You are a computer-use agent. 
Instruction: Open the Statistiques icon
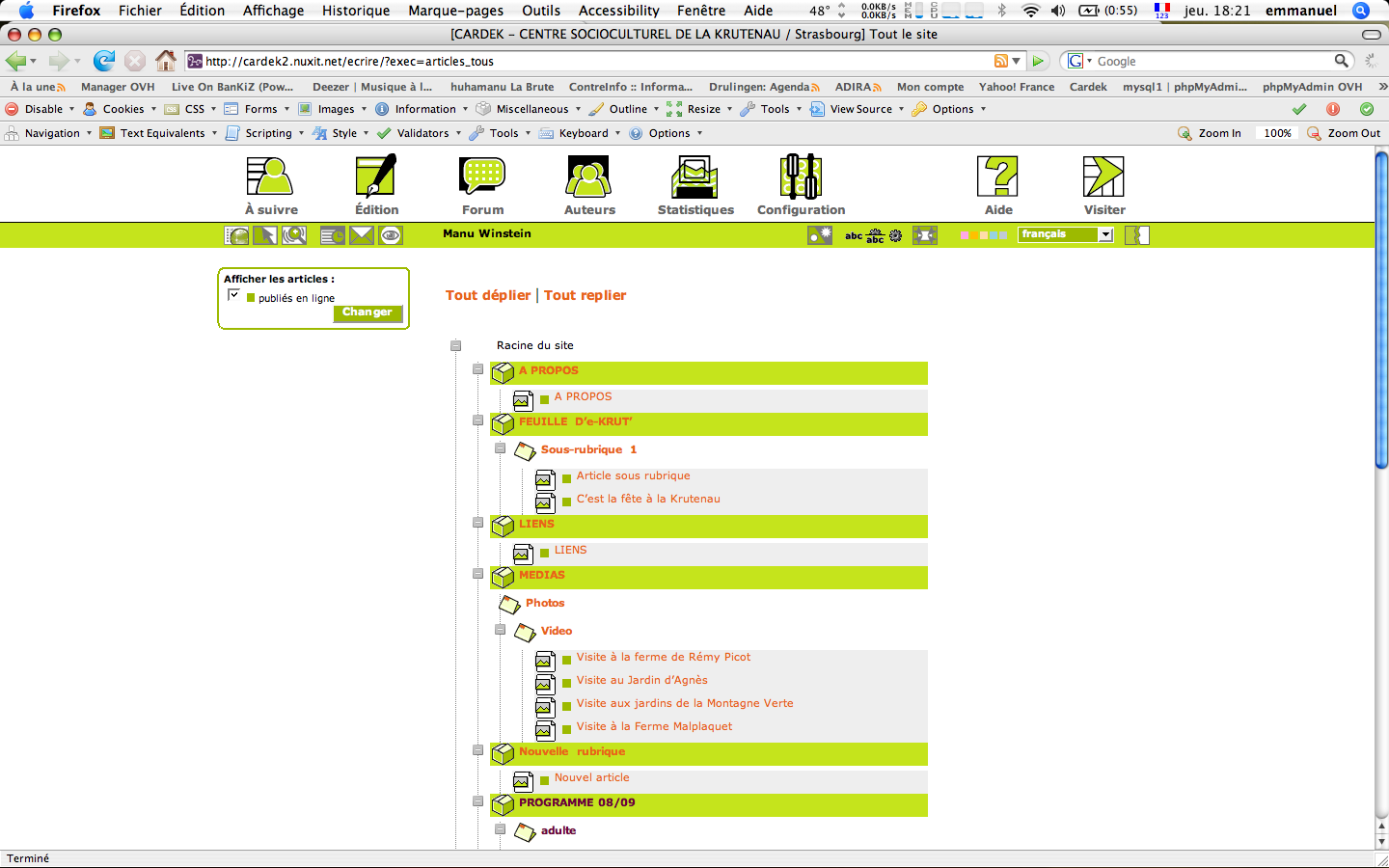point(694,177)
